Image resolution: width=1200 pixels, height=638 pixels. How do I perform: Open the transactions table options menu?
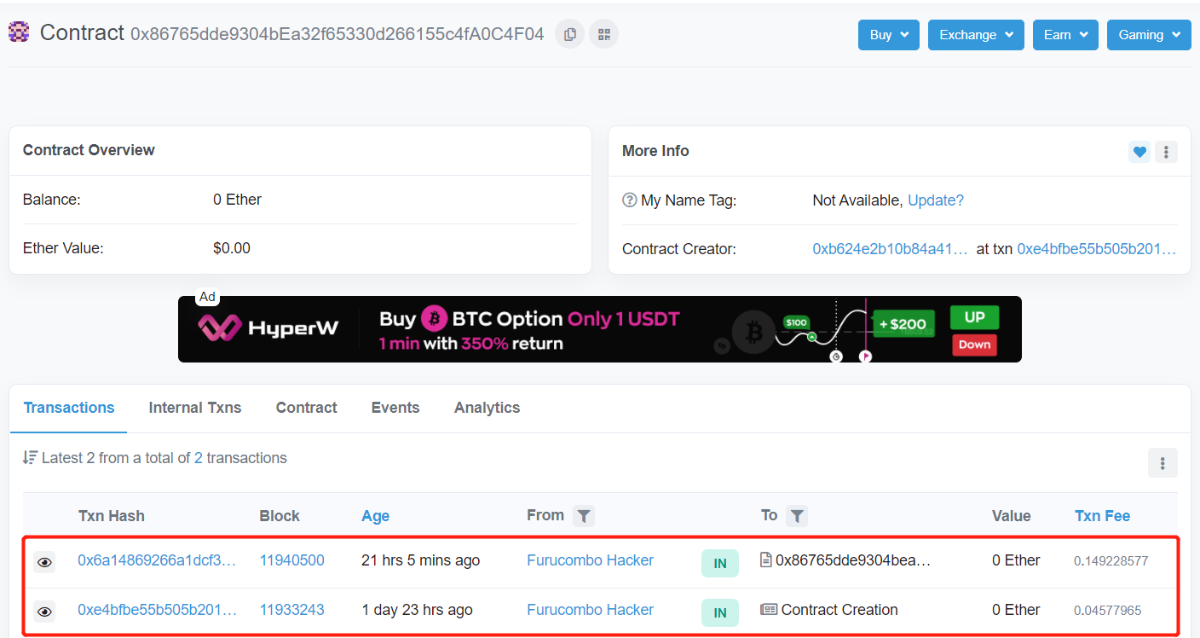pos(1162,463)
